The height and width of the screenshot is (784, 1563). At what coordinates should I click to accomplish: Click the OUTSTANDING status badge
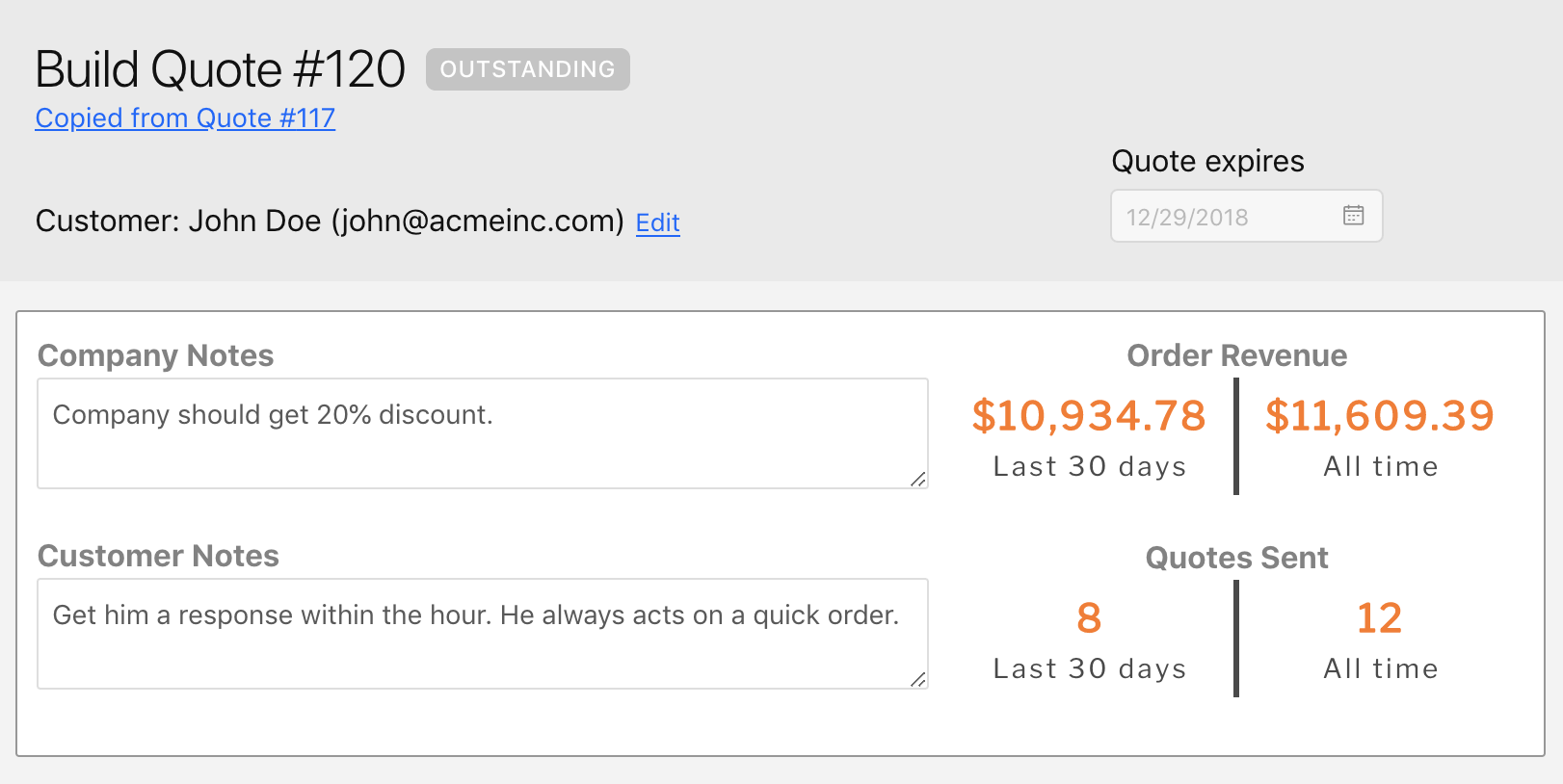tap(527, 69)
